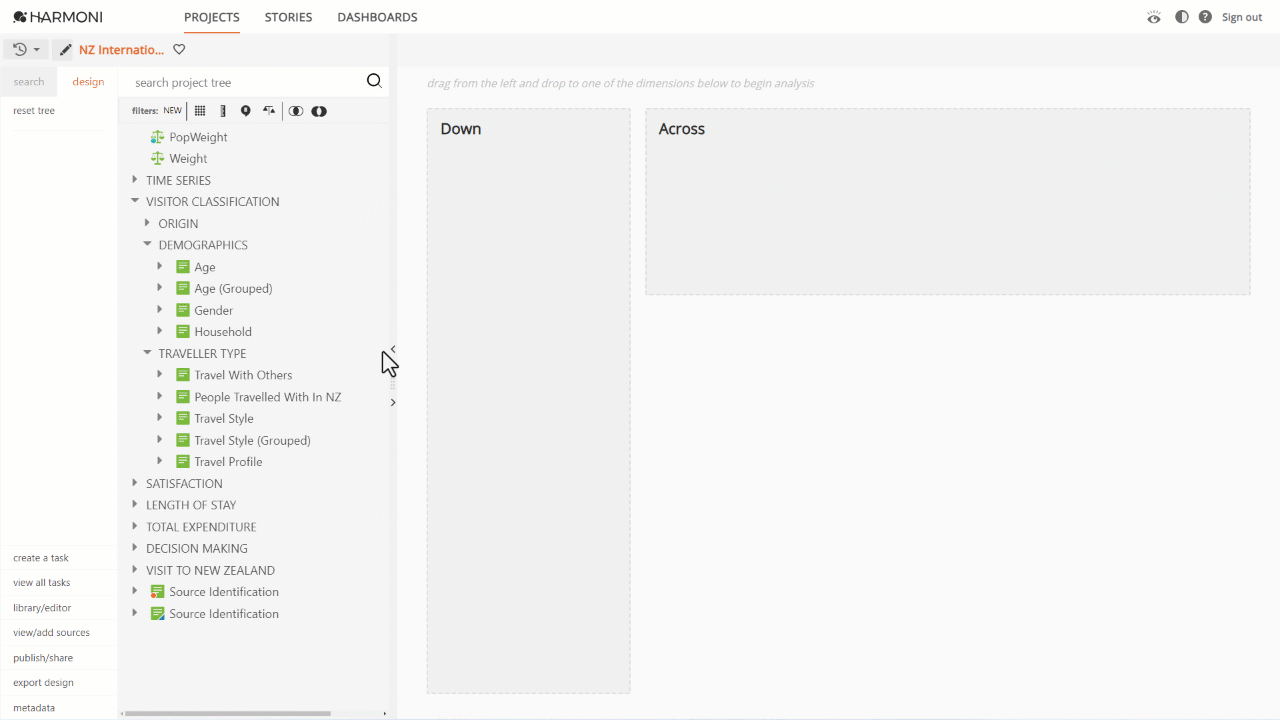
Task: Click the Harmoni logo
Action: coord(57,17)
